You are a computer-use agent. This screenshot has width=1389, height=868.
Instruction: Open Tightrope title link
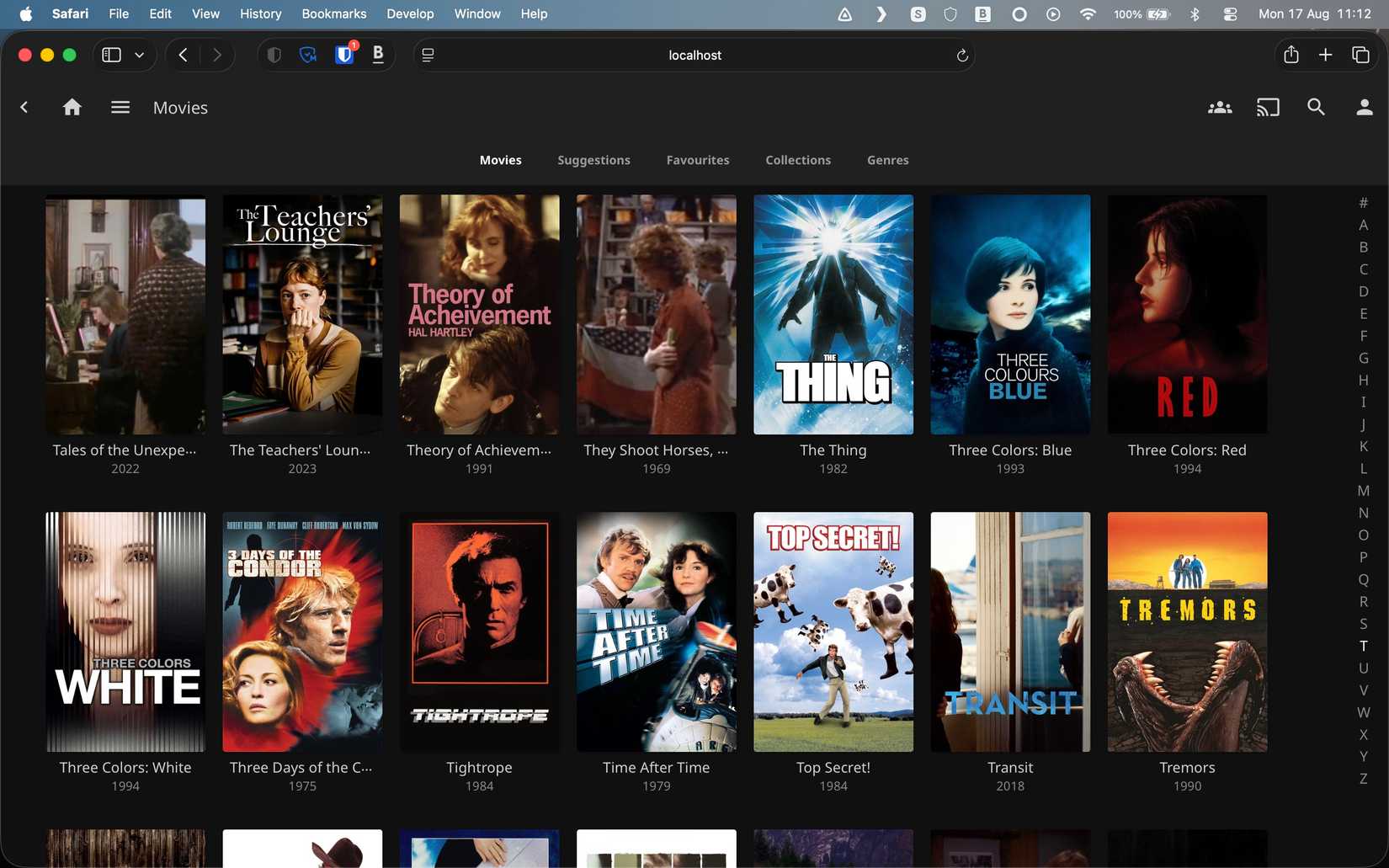pyautogui.click(x=479, y=768)
